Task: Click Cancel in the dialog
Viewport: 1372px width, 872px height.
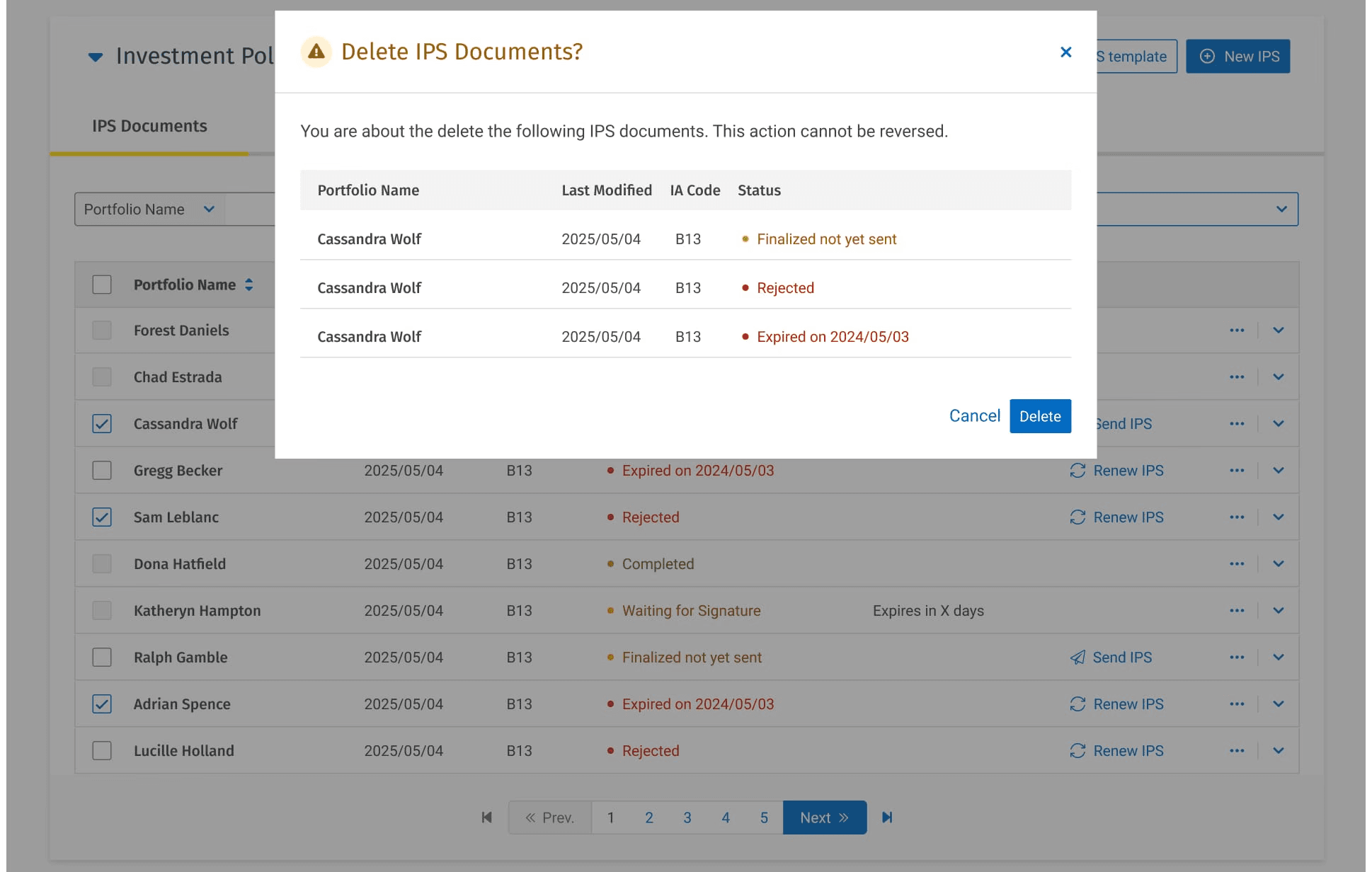Action: pyautogui.click(x=974, y=416)
